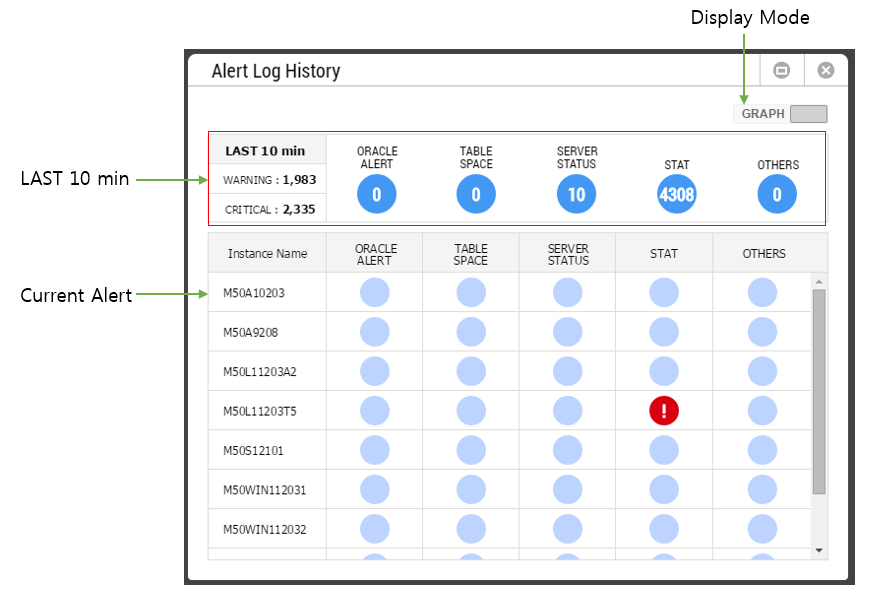Click the SERVER STATUS table column header
The height and width of the screenshot is (597, 872).
click(x=568, y=253)
